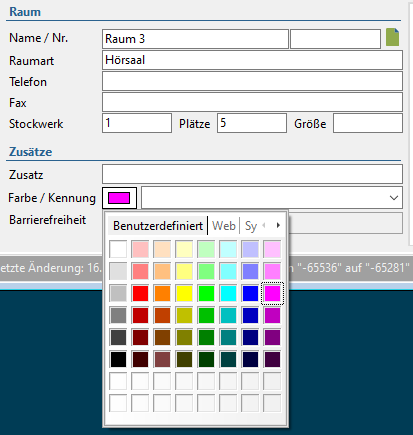The image size is (413, 435).
Task: Pick the pale lavender swatch
Action: click(x=250, y=249)
